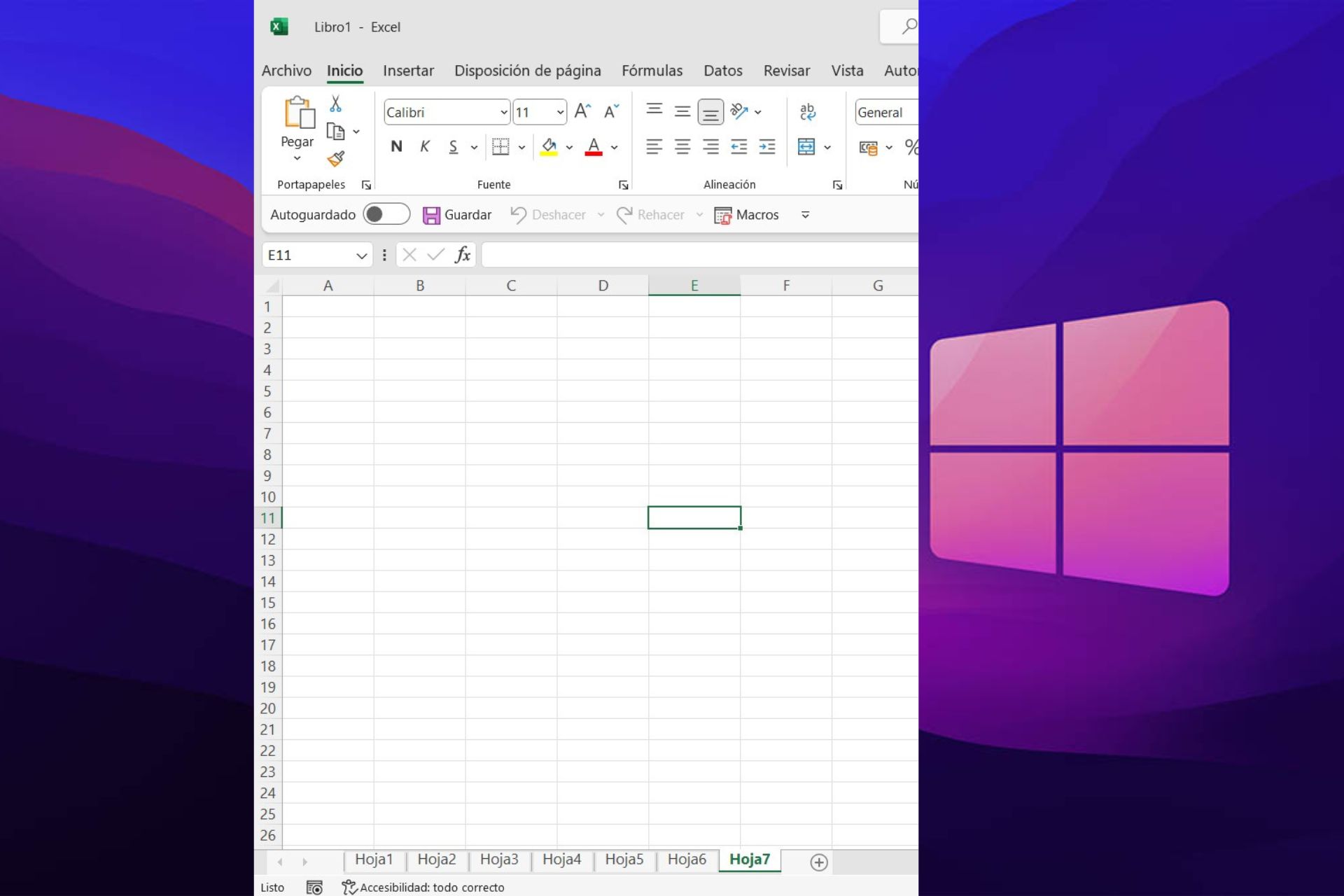Click the Excel search magnifier icon
This screenshot has height=896, width=1344.
(909, 27)
